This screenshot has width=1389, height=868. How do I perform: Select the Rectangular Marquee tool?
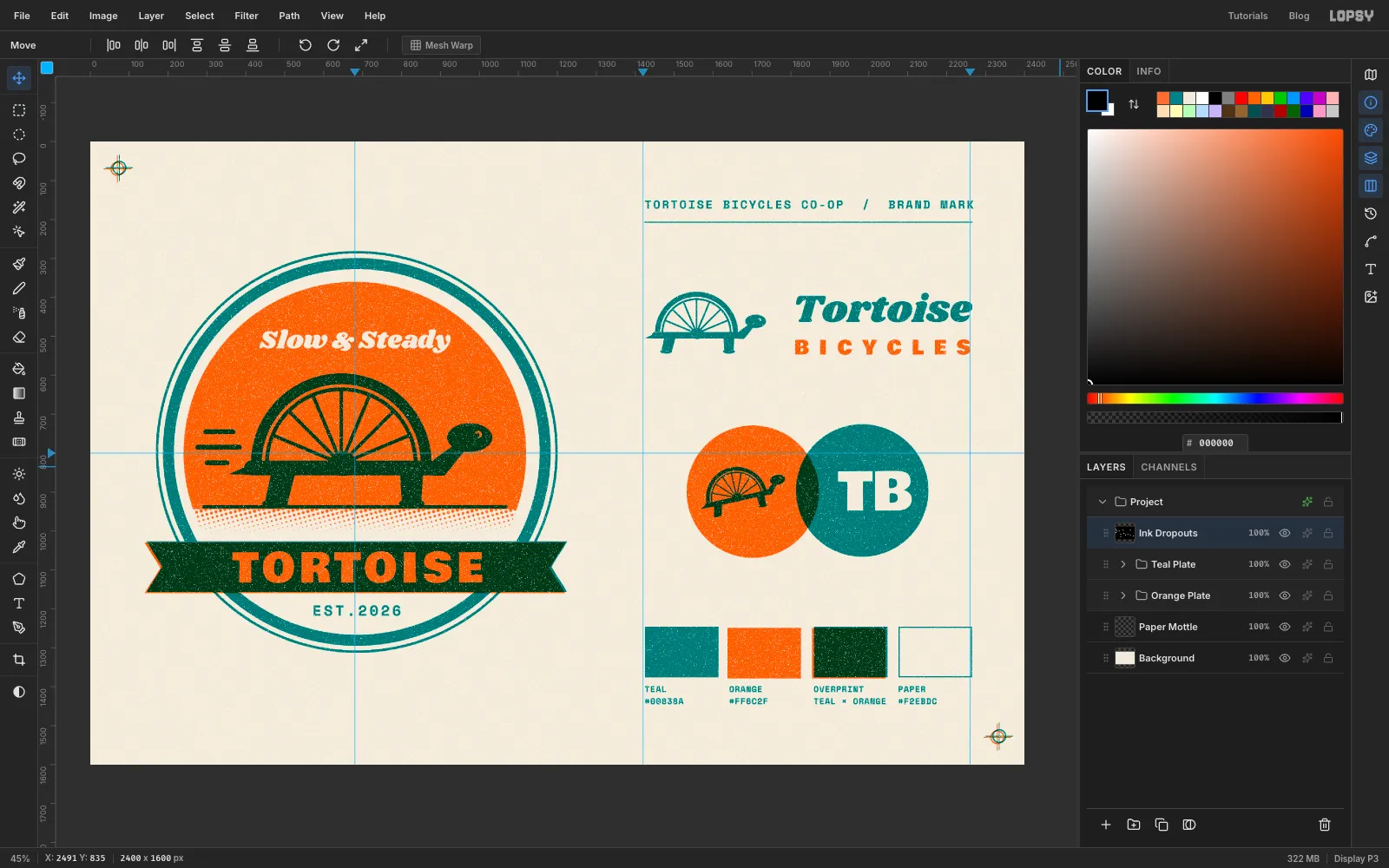(x=19, y=110)
